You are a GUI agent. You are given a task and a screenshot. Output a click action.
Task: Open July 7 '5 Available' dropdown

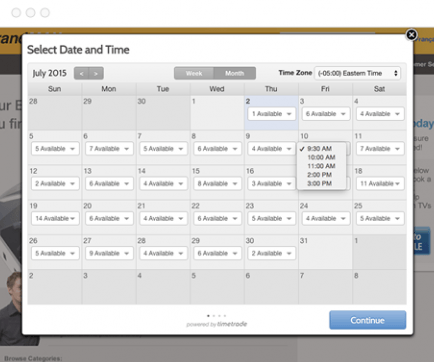point(163,149)
